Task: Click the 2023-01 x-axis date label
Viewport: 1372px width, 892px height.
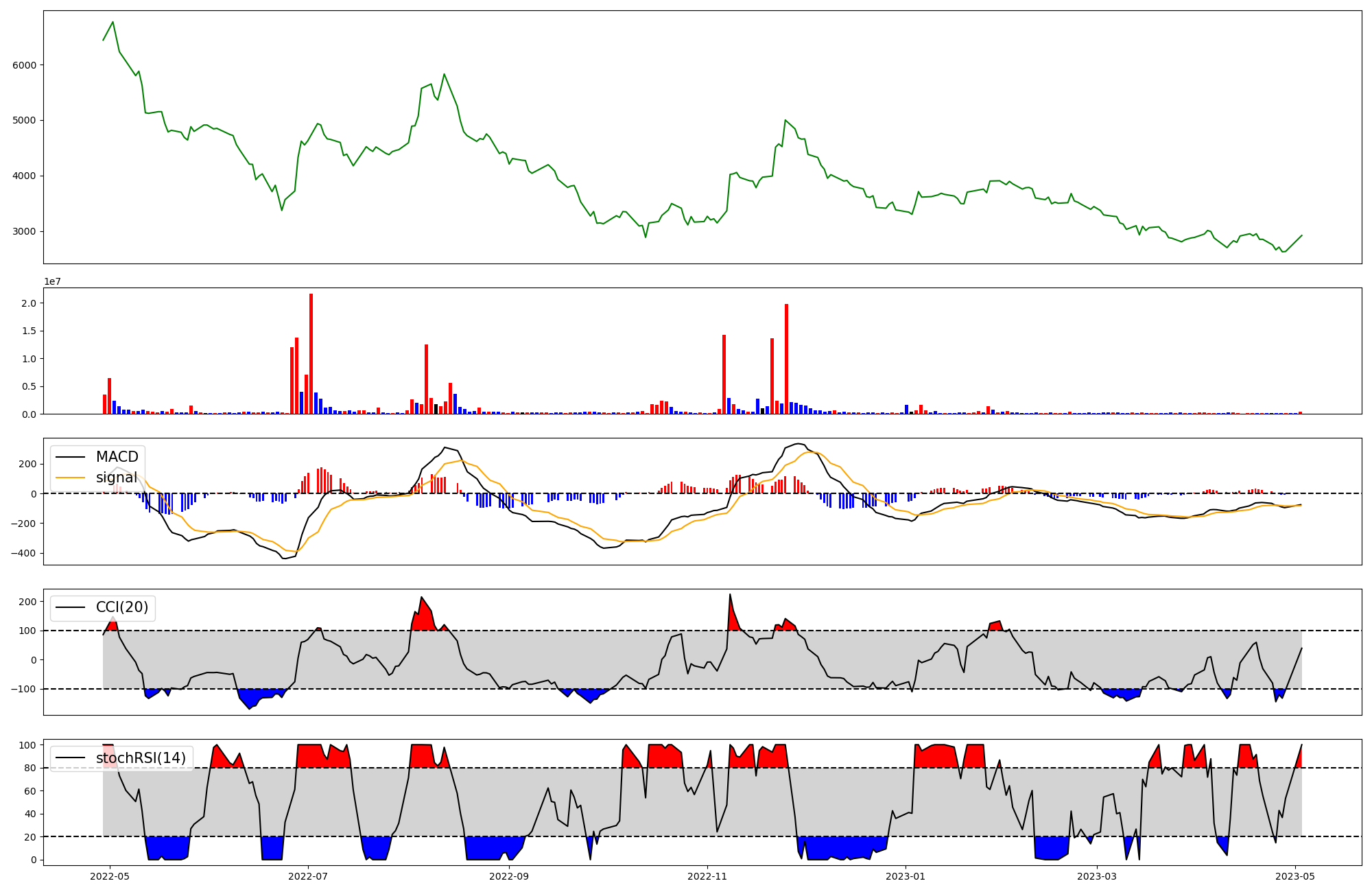Action: 906,876
